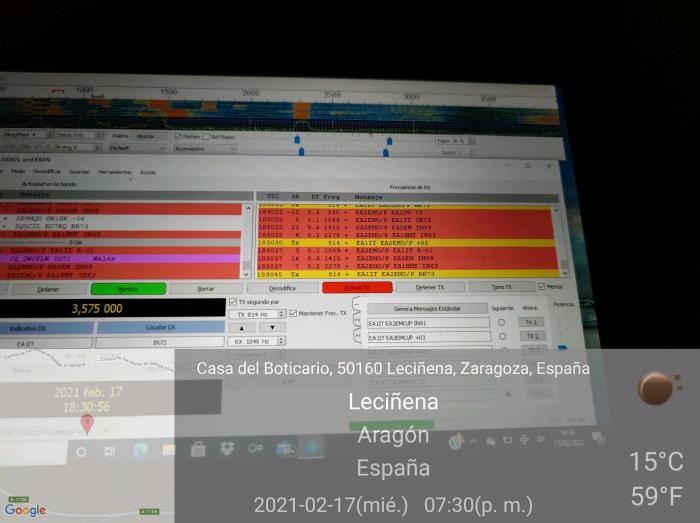Screen dimensions: 700x523
Task: Click the Decodifica button
Action: (282, 288)
